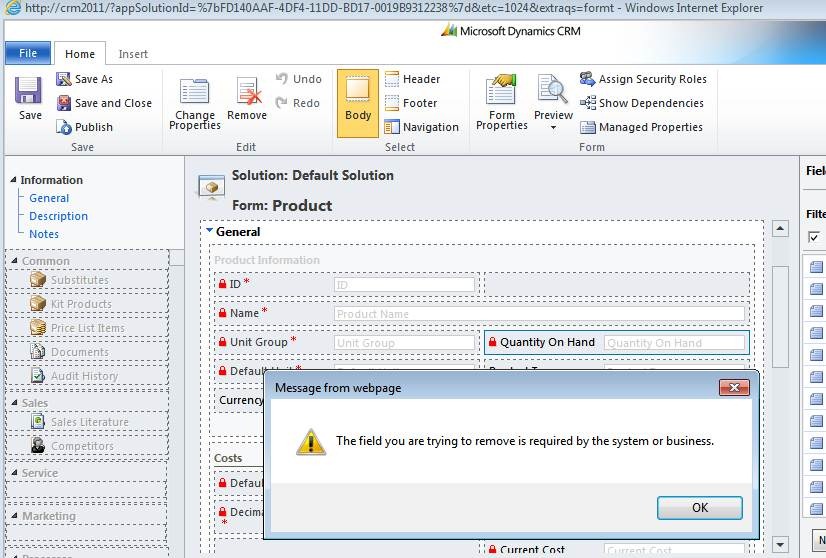Select the Unit Group field

pyautogui.click(x=404, y=343)
